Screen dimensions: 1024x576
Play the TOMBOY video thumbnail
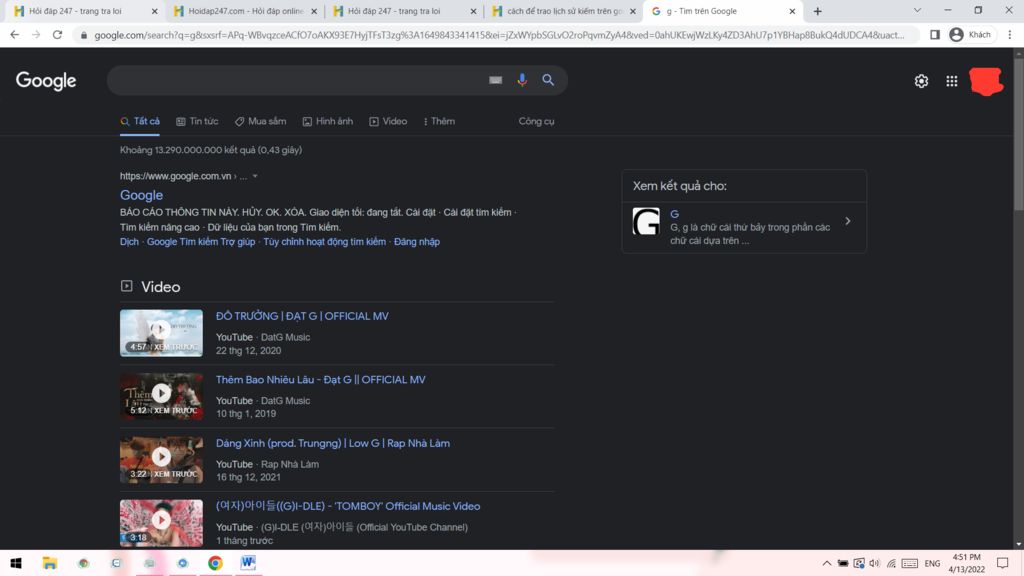pos(161,523)
